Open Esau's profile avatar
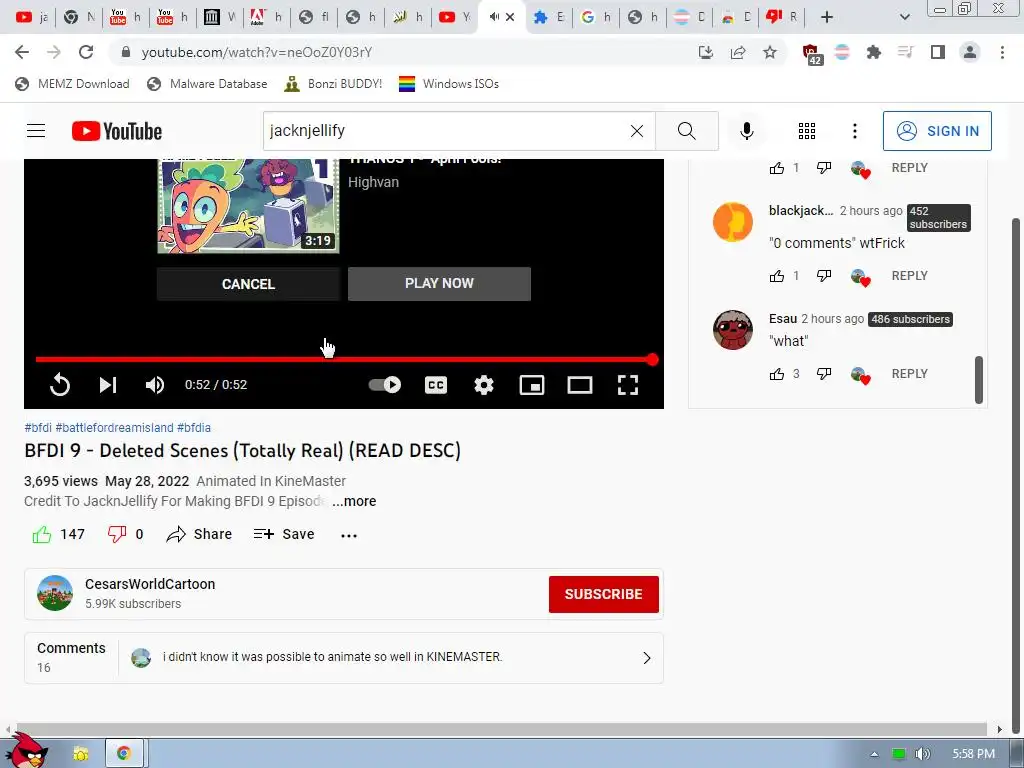Viewport: 1024px width, 768px height. click(x=733, y=330)
